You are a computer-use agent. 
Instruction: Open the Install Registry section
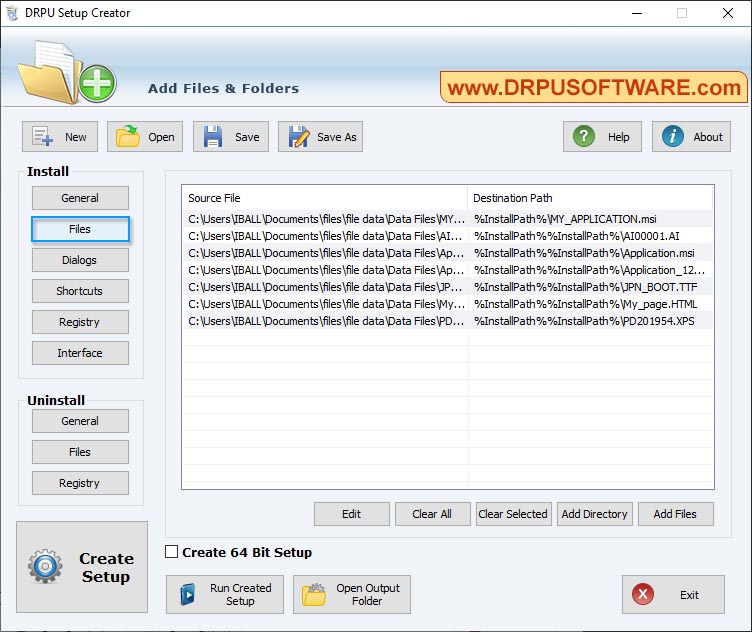click(80, 322)
